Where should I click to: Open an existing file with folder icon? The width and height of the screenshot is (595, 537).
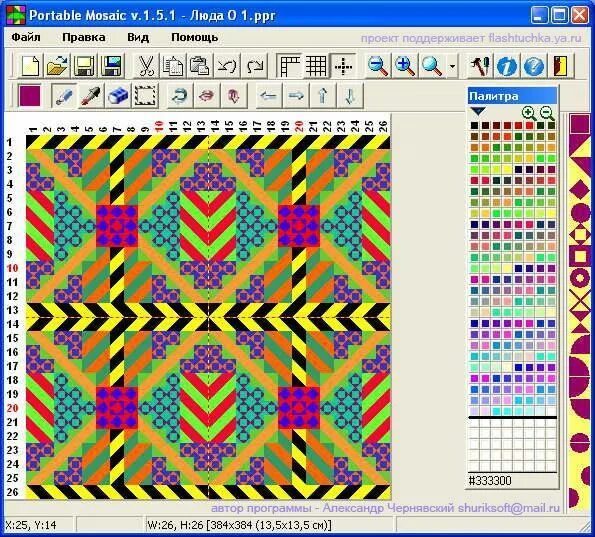click(57, 66)
